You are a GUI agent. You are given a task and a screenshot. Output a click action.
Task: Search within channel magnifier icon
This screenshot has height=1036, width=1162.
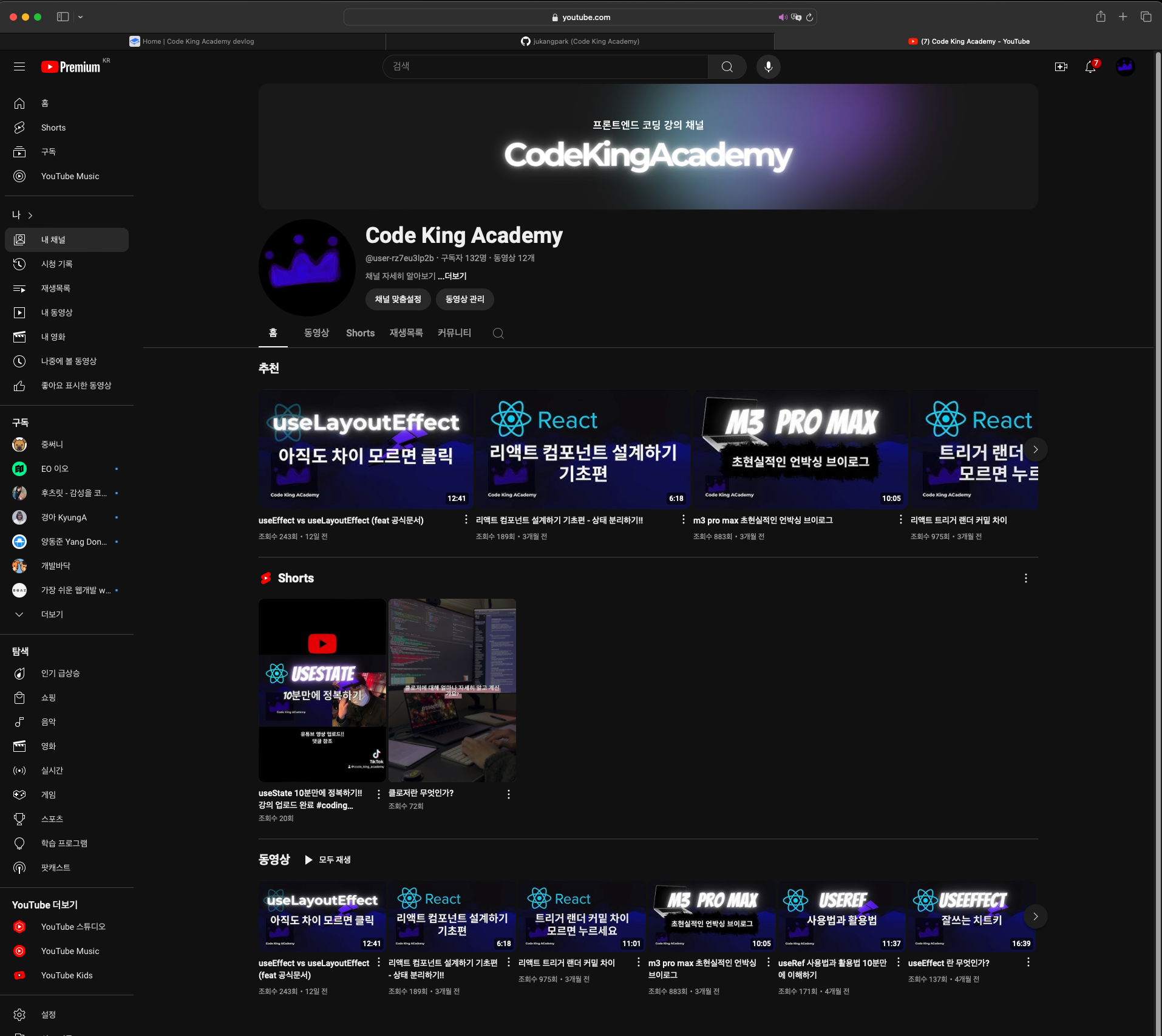[498, 333]
